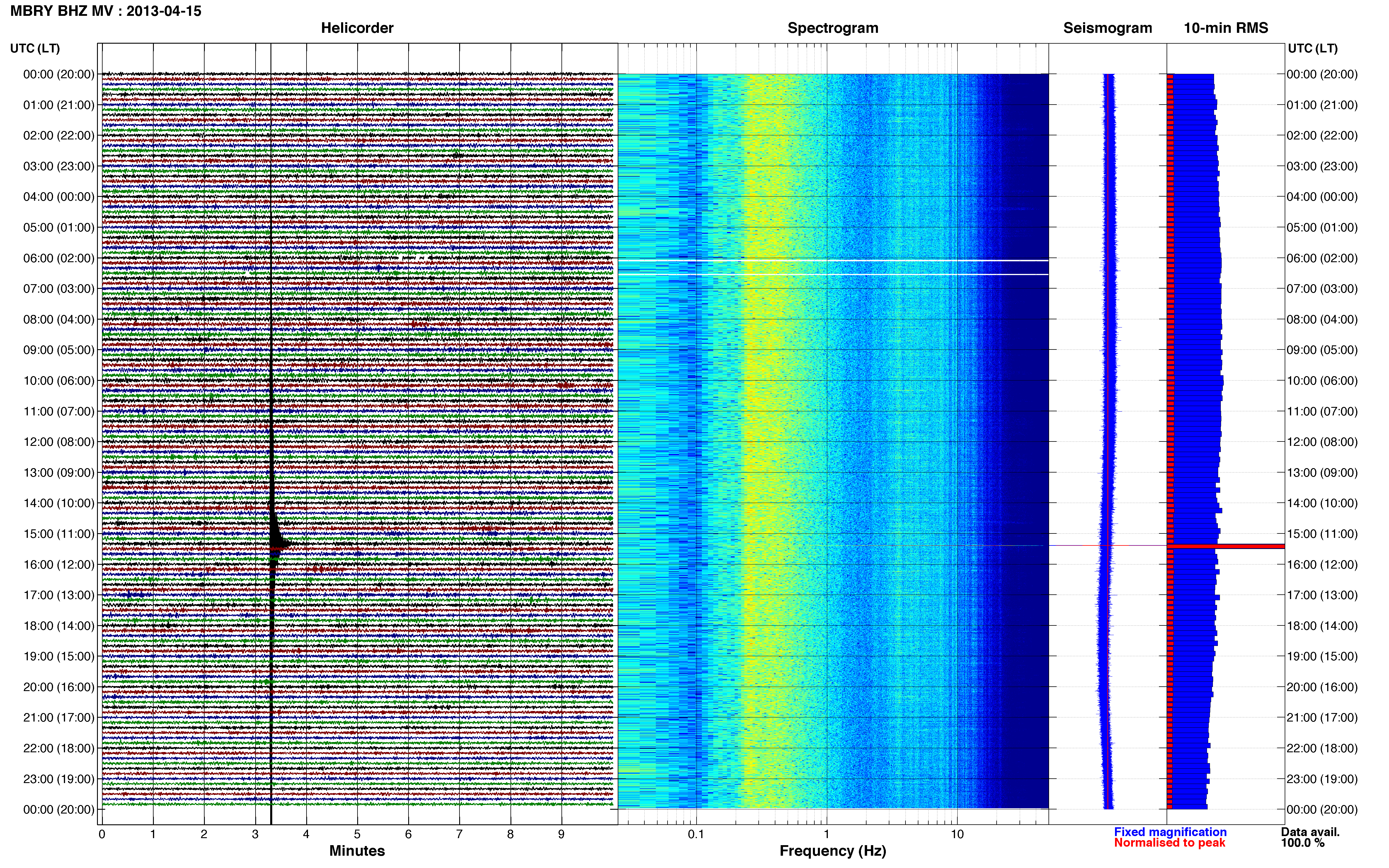Click minute tick label '9' on helicorder axis
The height and width of the screenshot is (868, 1389).
pos(561,834)
